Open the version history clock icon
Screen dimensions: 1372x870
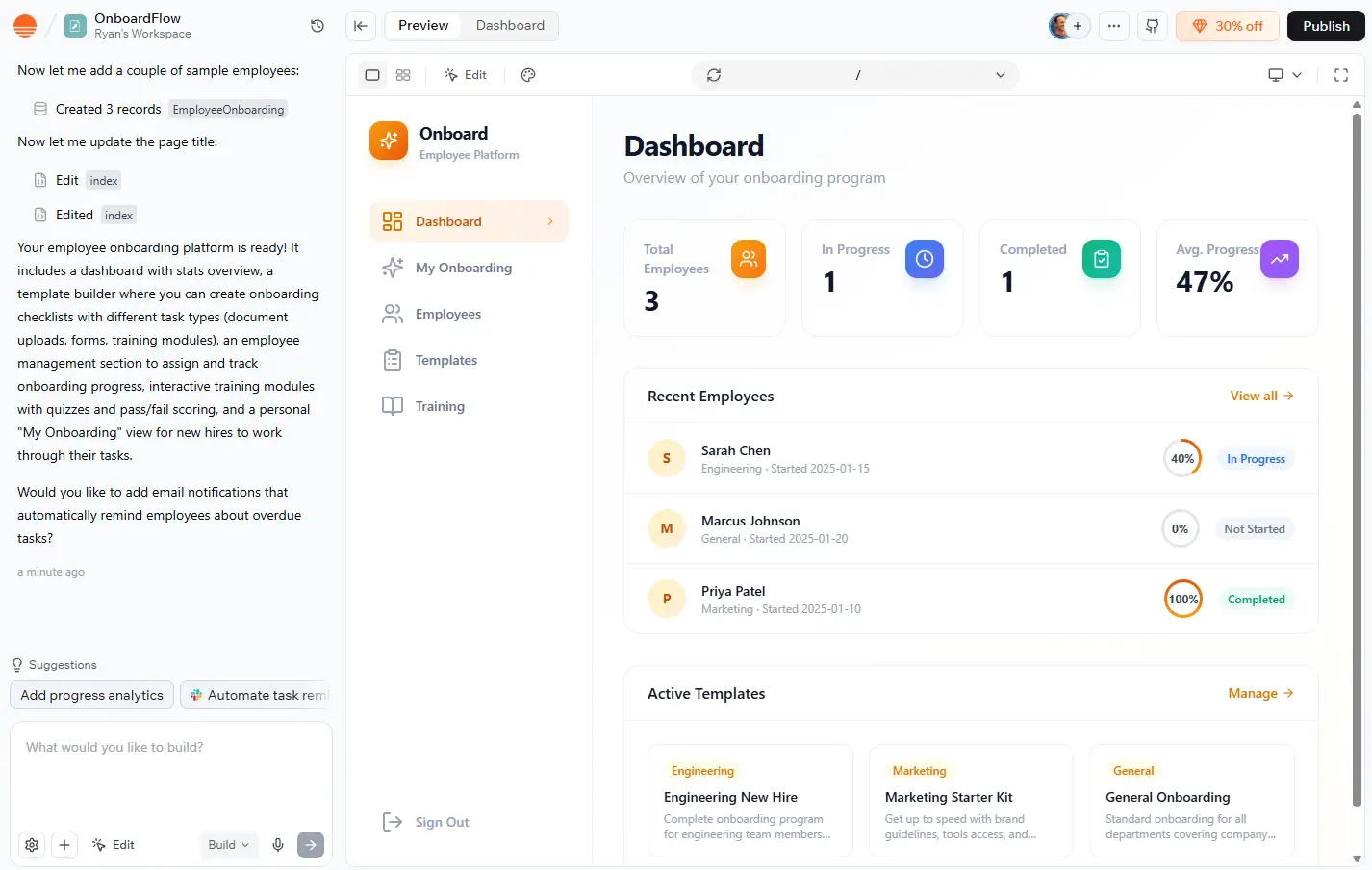pos(318,26)
